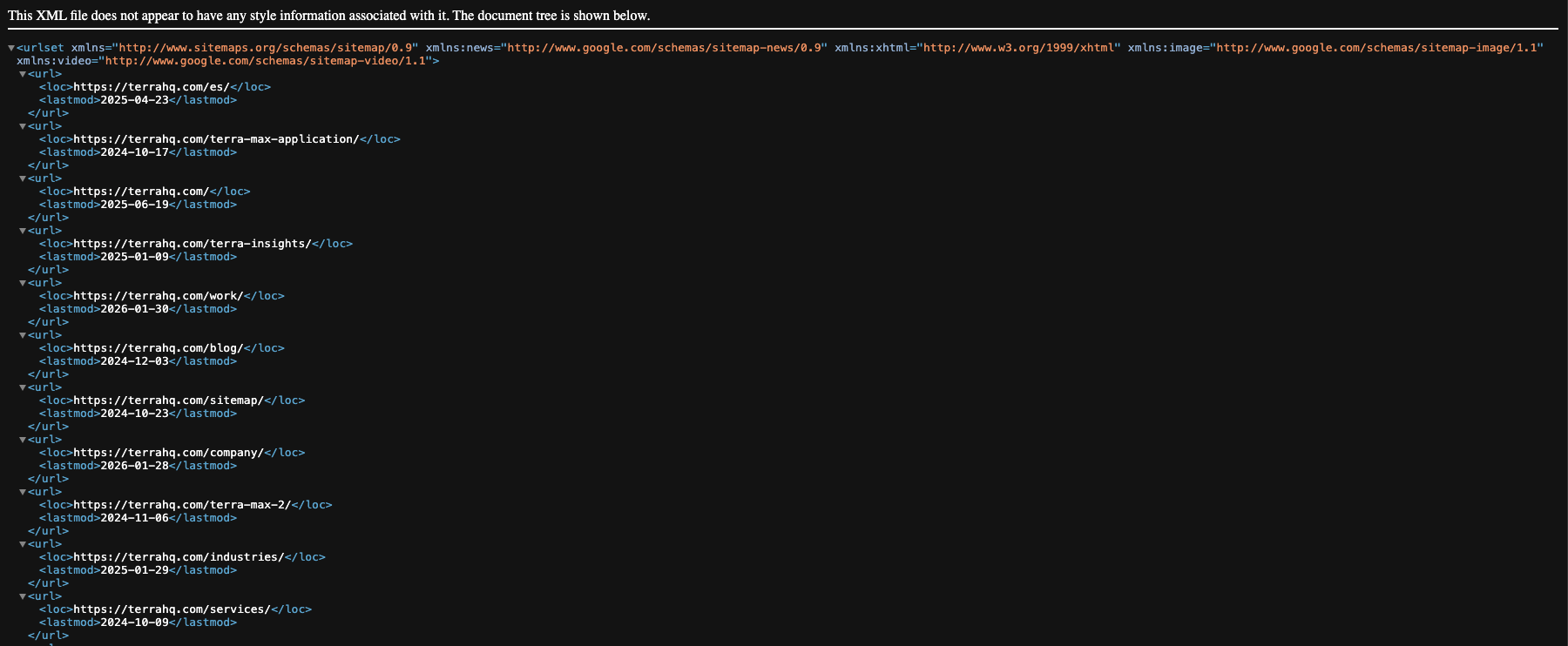Collapse the url node containing company page
Screen dimensions: 1568x646
pyautogui.click(x=23, y=440)
